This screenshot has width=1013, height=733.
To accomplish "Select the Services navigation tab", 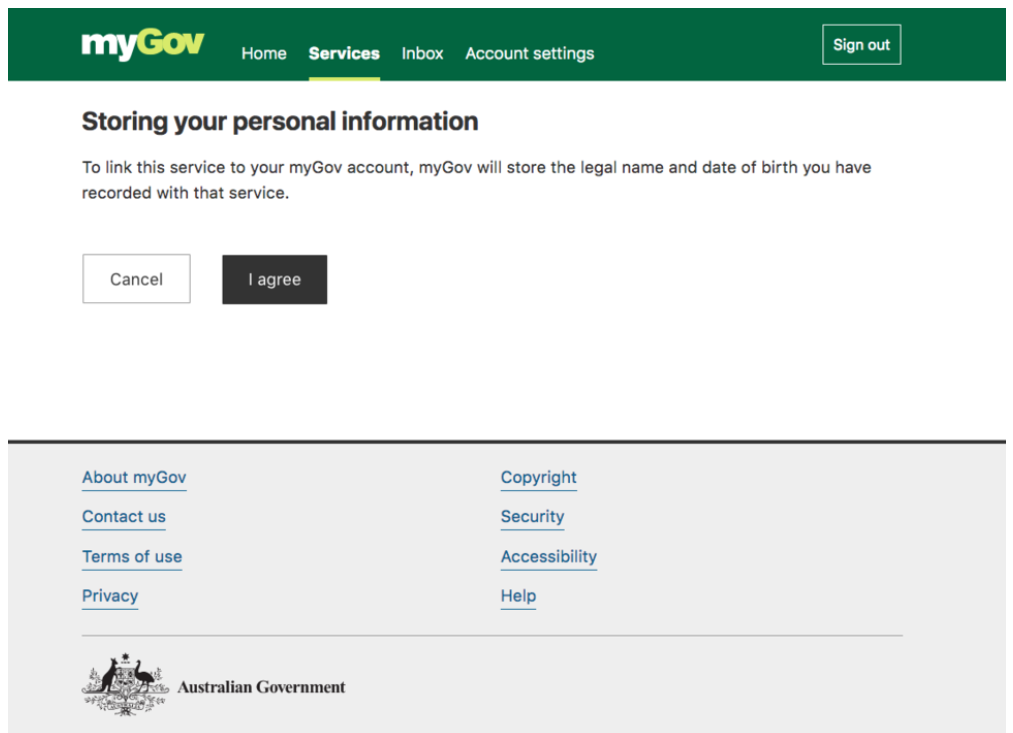I will (344, 54).
